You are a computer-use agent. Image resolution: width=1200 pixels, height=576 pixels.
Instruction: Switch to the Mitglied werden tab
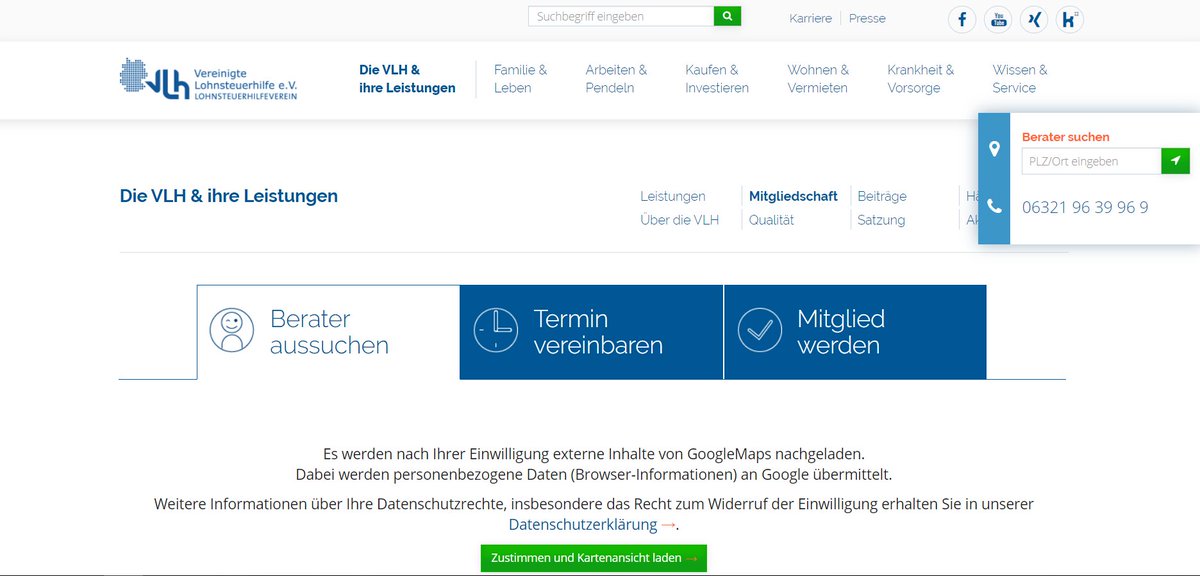pyautogui.click(x=855, y=332)
